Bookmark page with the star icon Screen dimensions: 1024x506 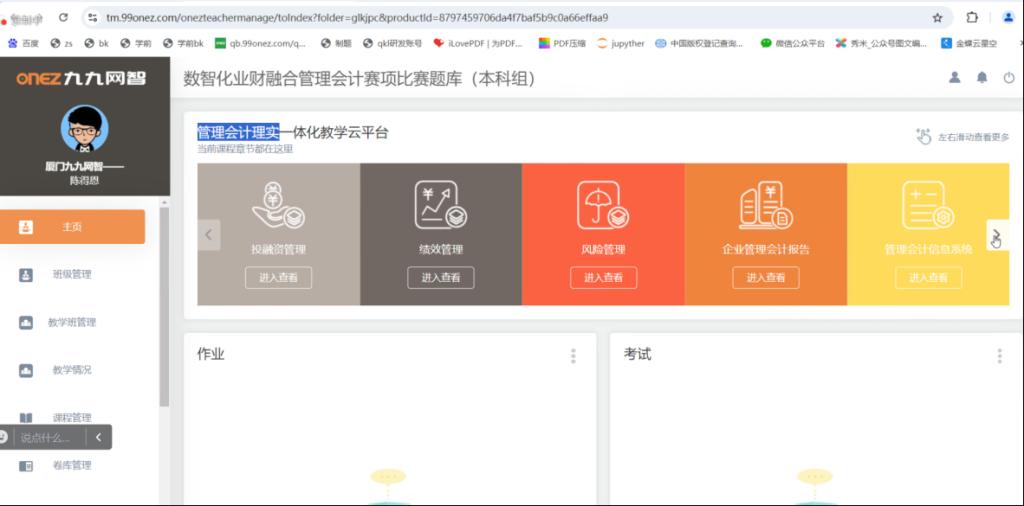tap(937, 18)
